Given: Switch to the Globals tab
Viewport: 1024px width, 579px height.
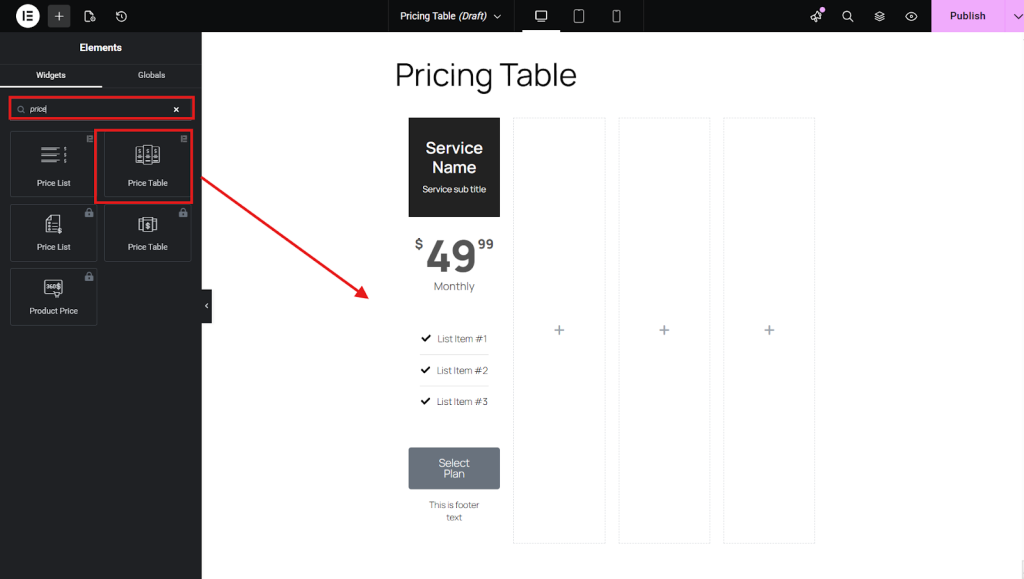Looking at the screenshot, I should (151, 75).
